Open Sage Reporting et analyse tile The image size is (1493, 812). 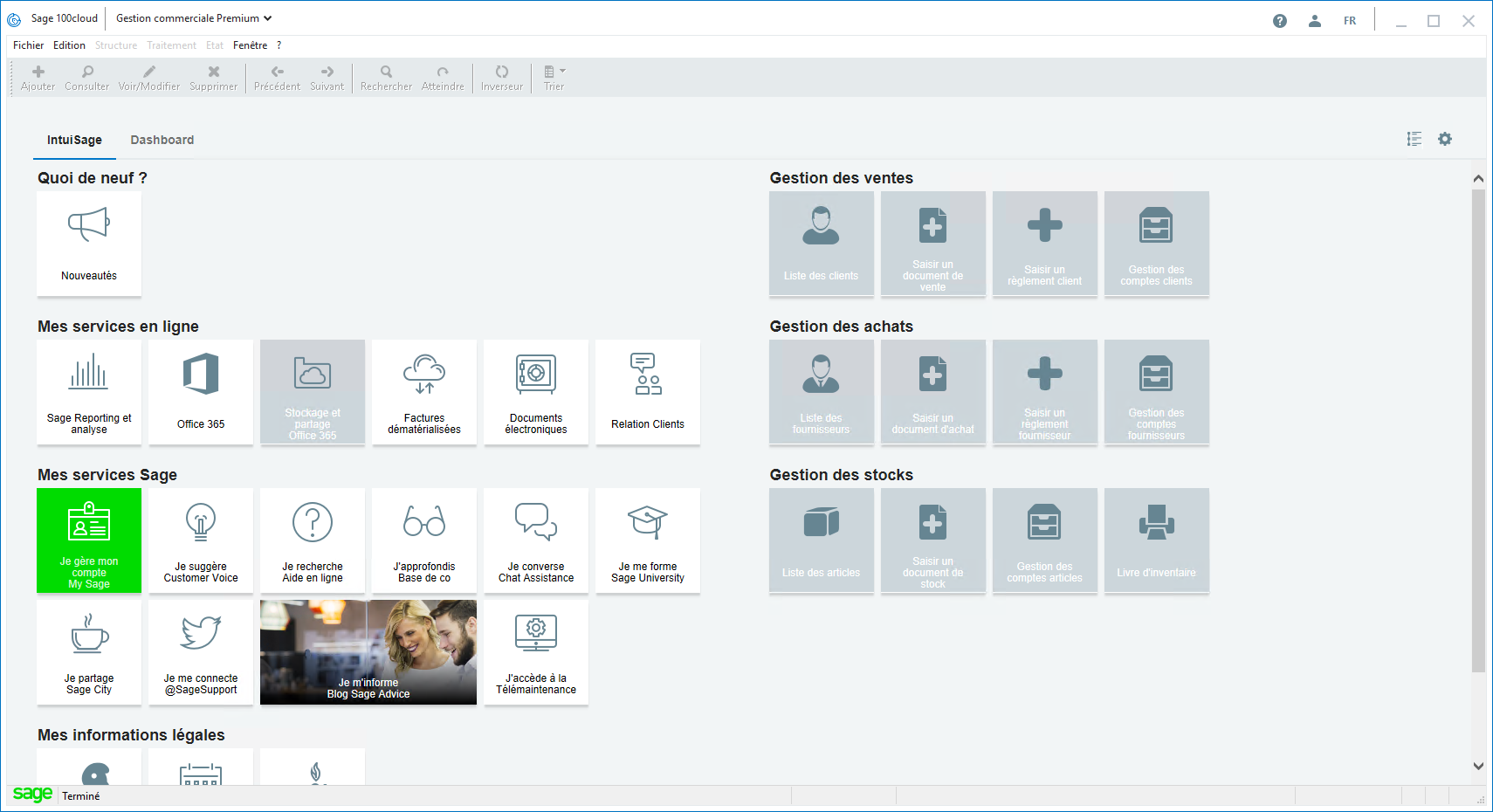pos(89,392)
